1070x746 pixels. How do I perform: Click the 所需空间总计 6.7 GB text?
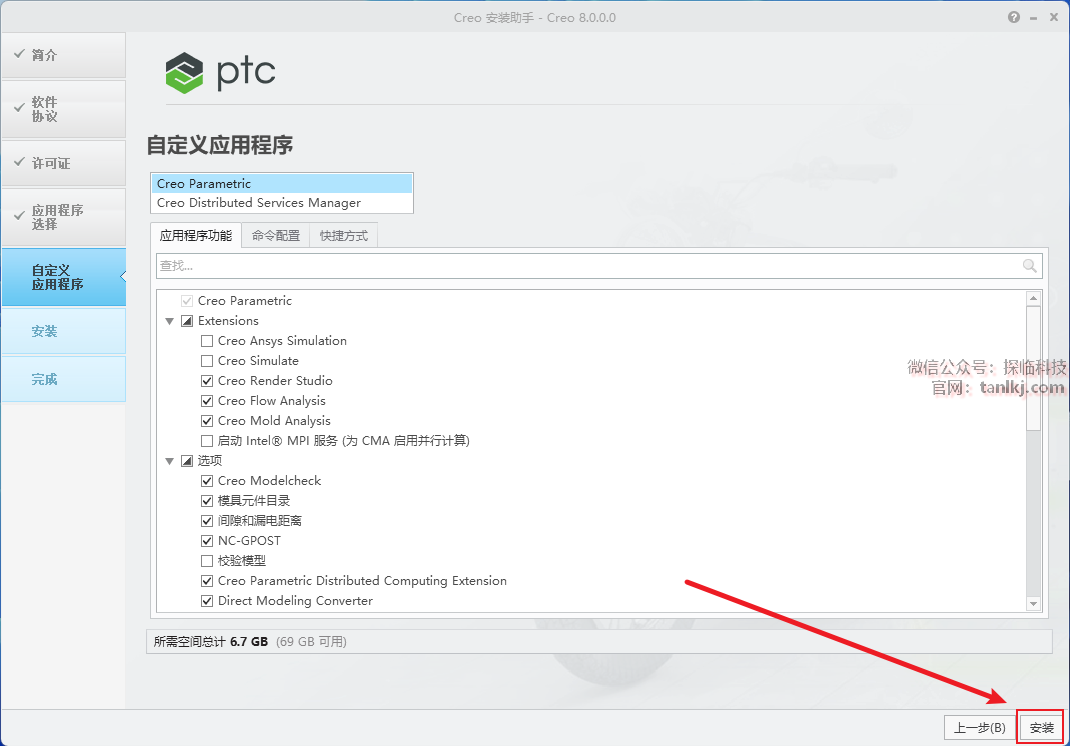click(211, 642)
